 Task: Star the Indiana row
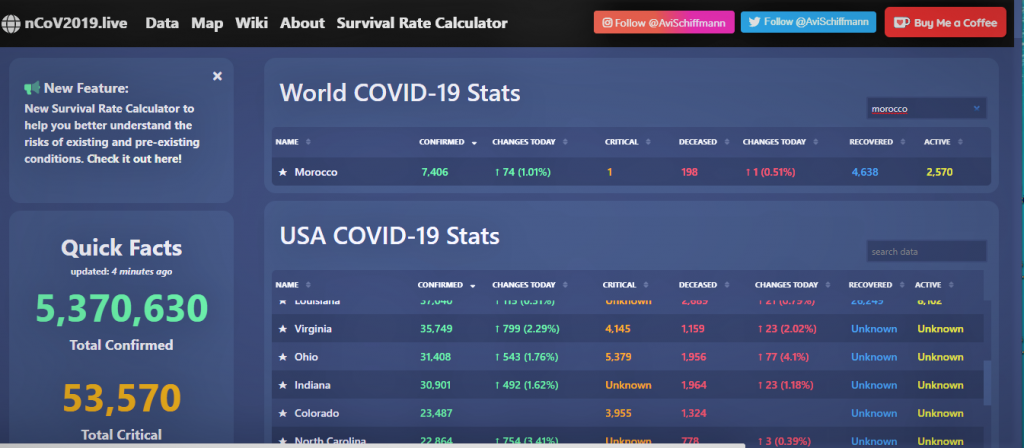coord(283,385)
